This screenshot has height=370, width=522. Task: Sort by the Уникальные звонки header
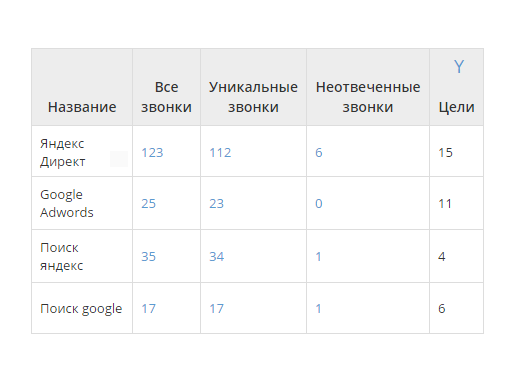(253, 97)
